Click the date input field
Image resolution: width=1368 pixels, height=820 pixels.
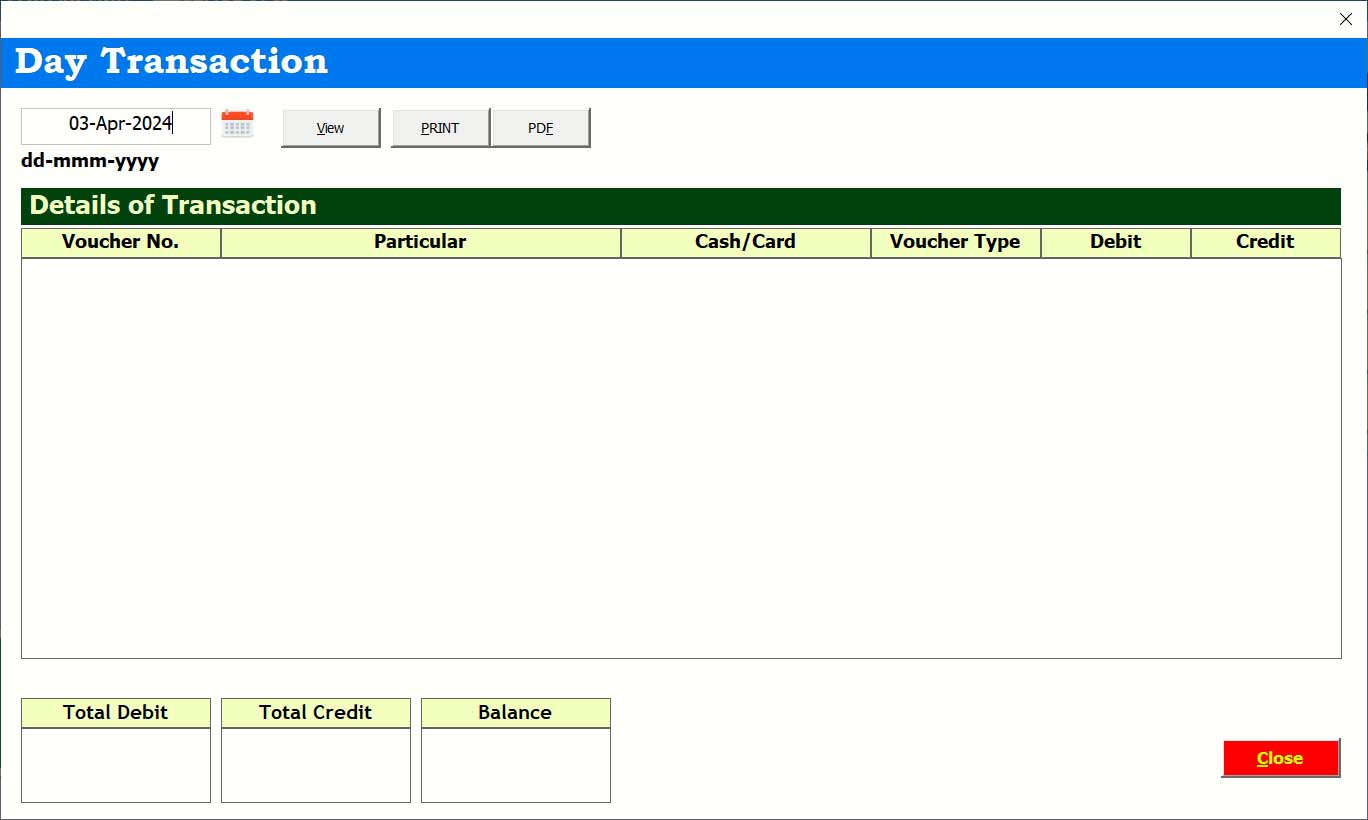[116, 125]
